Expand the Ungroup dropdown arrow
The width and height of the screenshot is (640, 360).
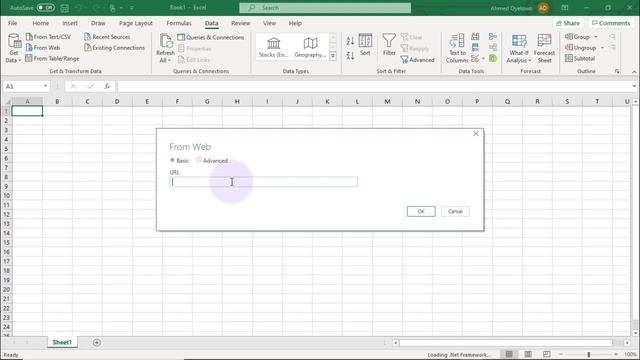click(602, 48)
